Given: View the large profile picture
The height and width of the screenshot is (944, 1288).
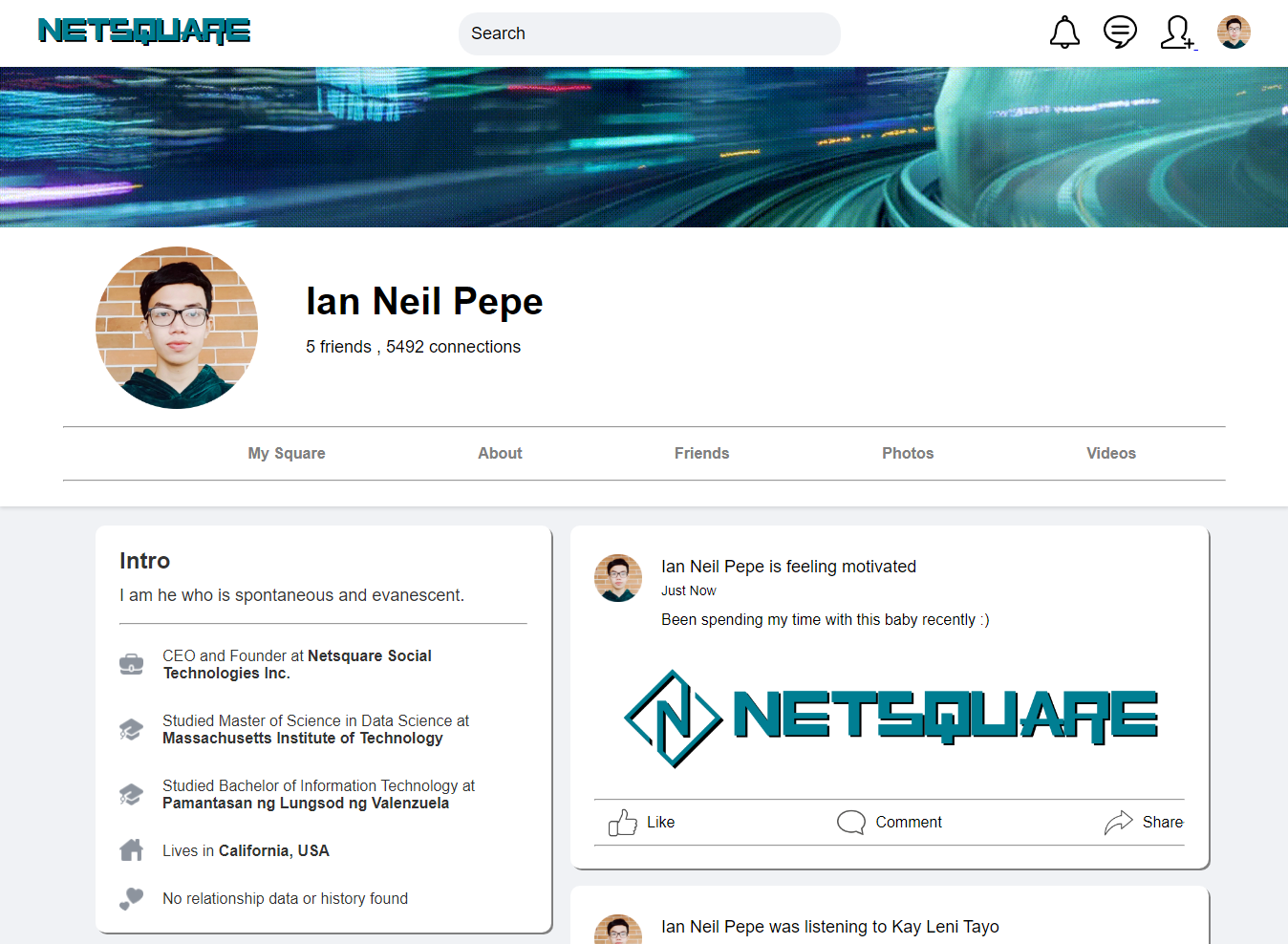Looking at the screenshot, I should tap(177, 328).
